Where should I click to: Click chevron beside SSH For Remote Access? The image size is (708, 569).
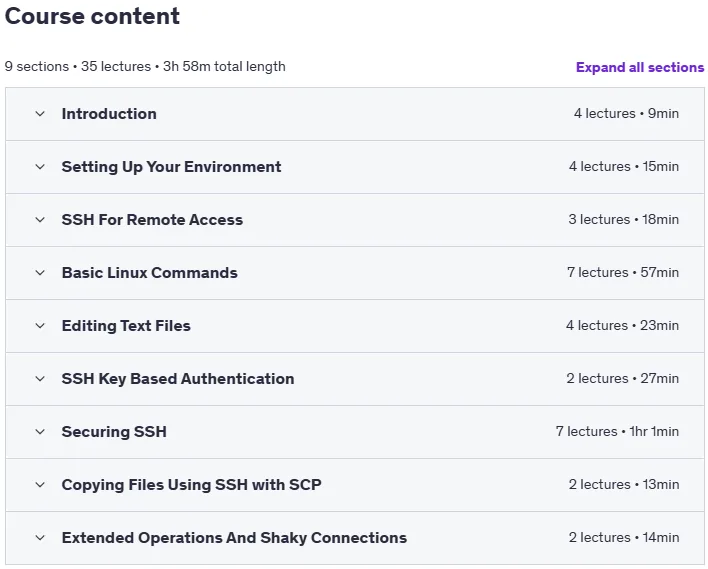[40, 220]
